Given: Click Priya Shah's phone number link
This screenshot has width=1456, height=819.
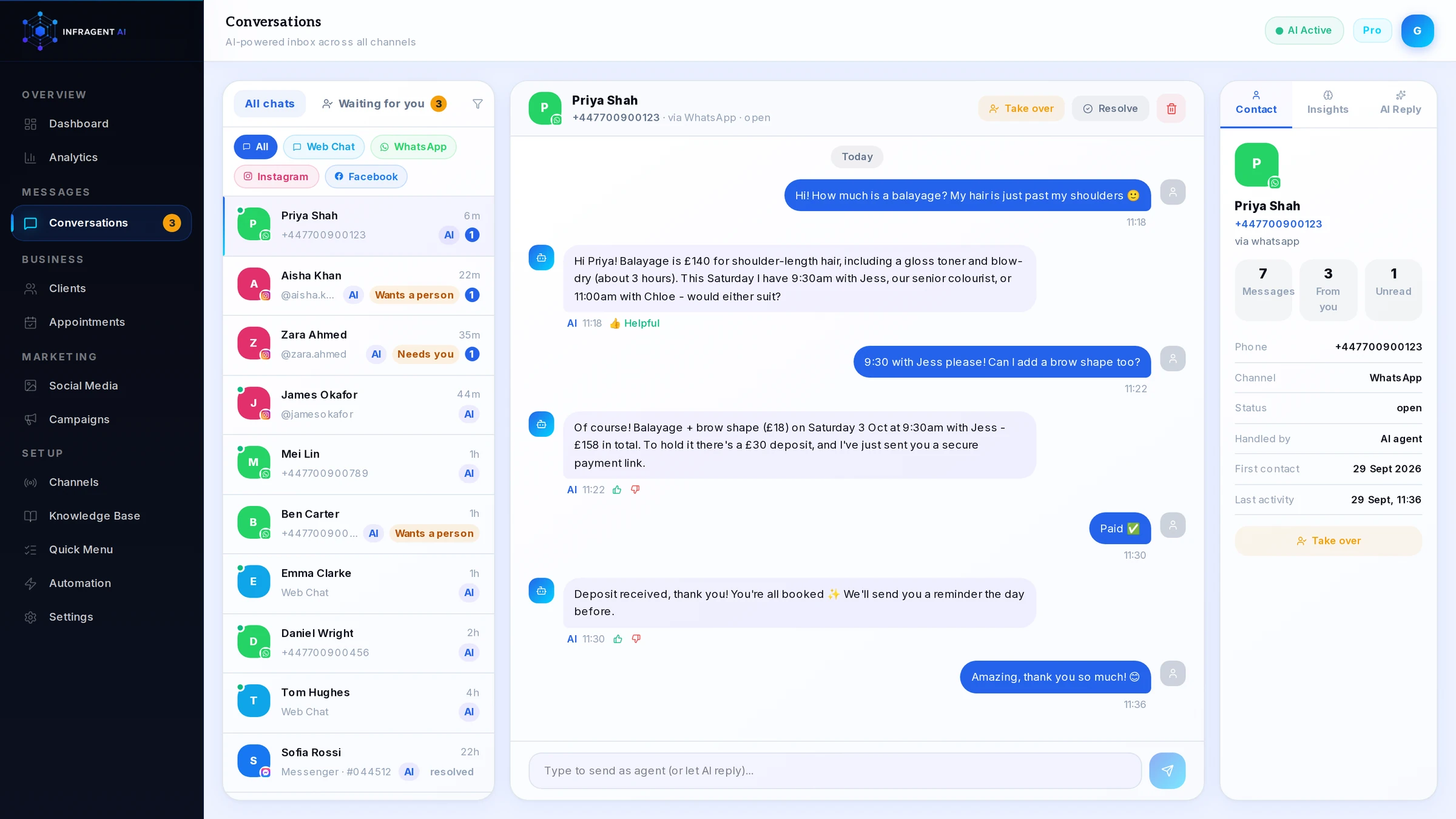Looking at the screenshot, I should click(1278, 224).
